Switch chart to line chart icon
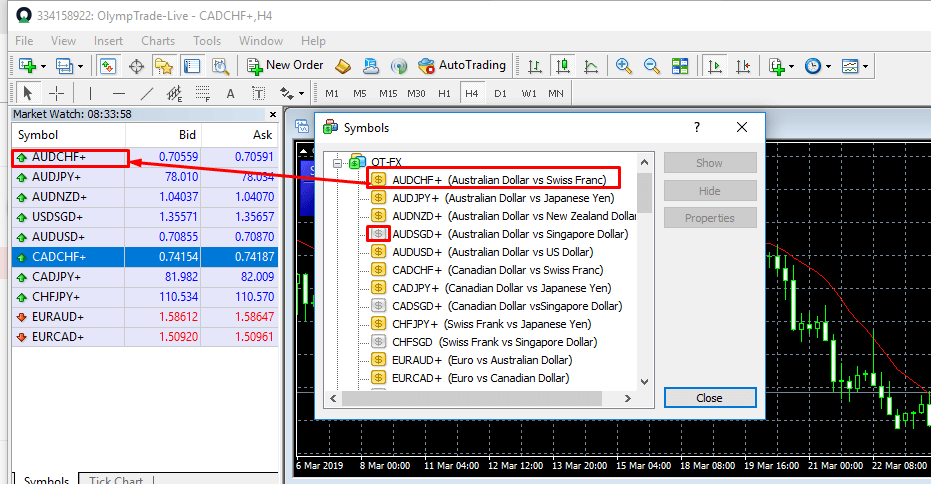 591,66
